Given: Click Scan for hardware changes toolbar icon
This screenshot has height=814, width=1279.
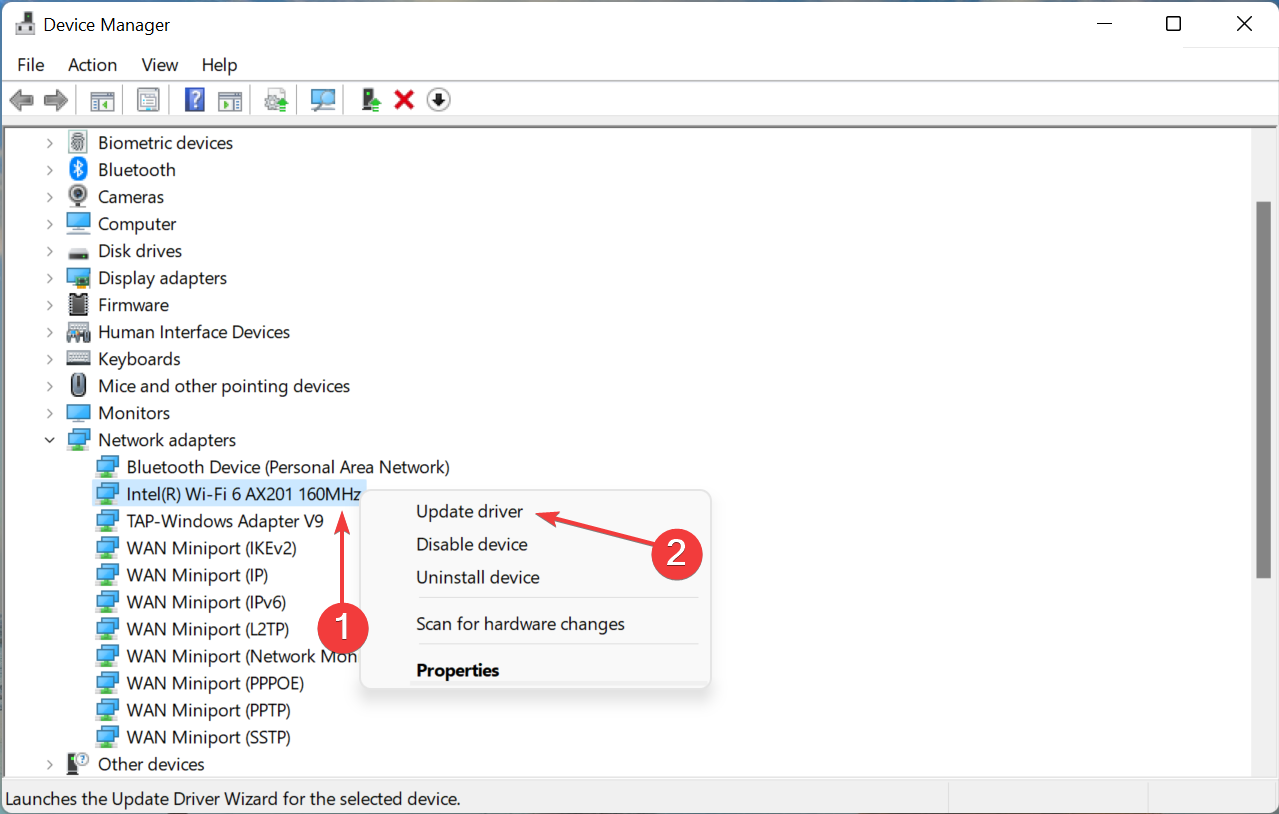Looking at the screenshot, I should pos(323,100).
